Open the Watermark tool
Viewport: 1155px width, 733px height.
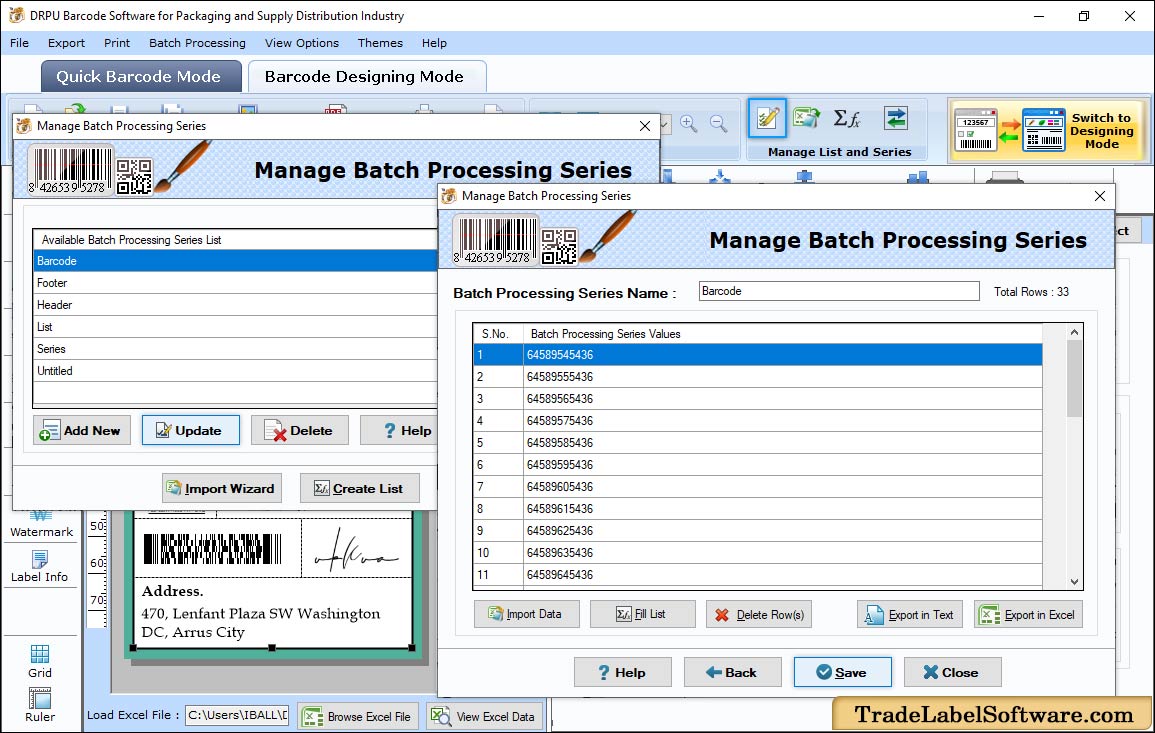[x=41, y=525]
